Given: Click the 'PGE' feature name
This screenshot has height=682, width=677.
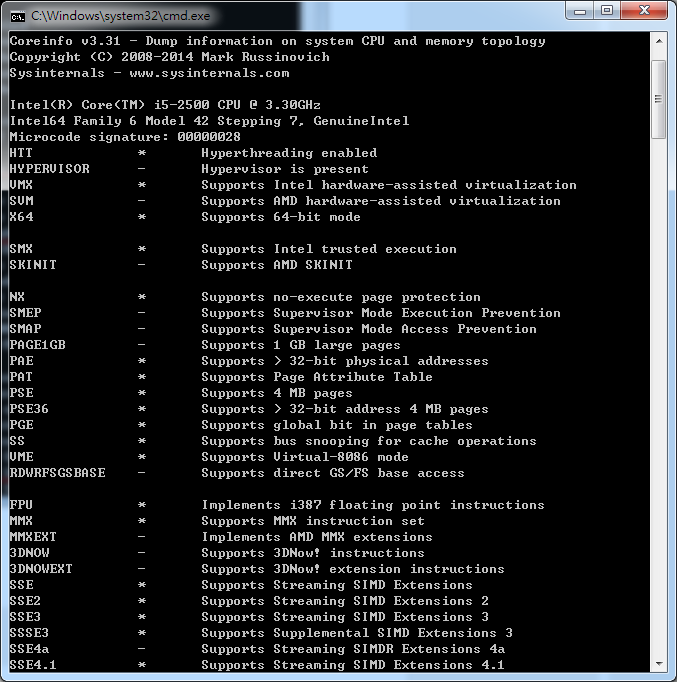Looking at the screenshot, I should (x=21, y=425).
